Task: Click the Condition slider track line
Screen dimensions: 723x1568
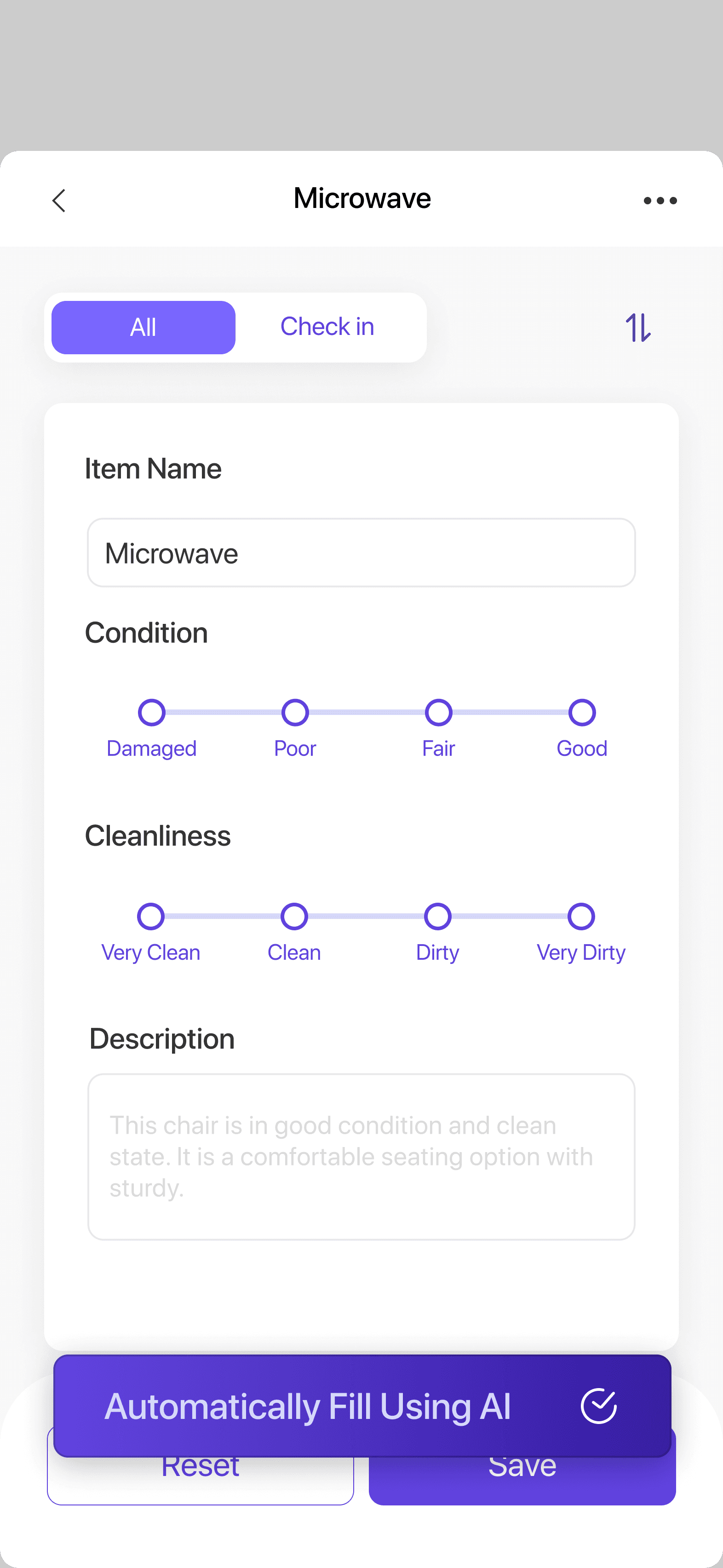Action: (367, 712)
